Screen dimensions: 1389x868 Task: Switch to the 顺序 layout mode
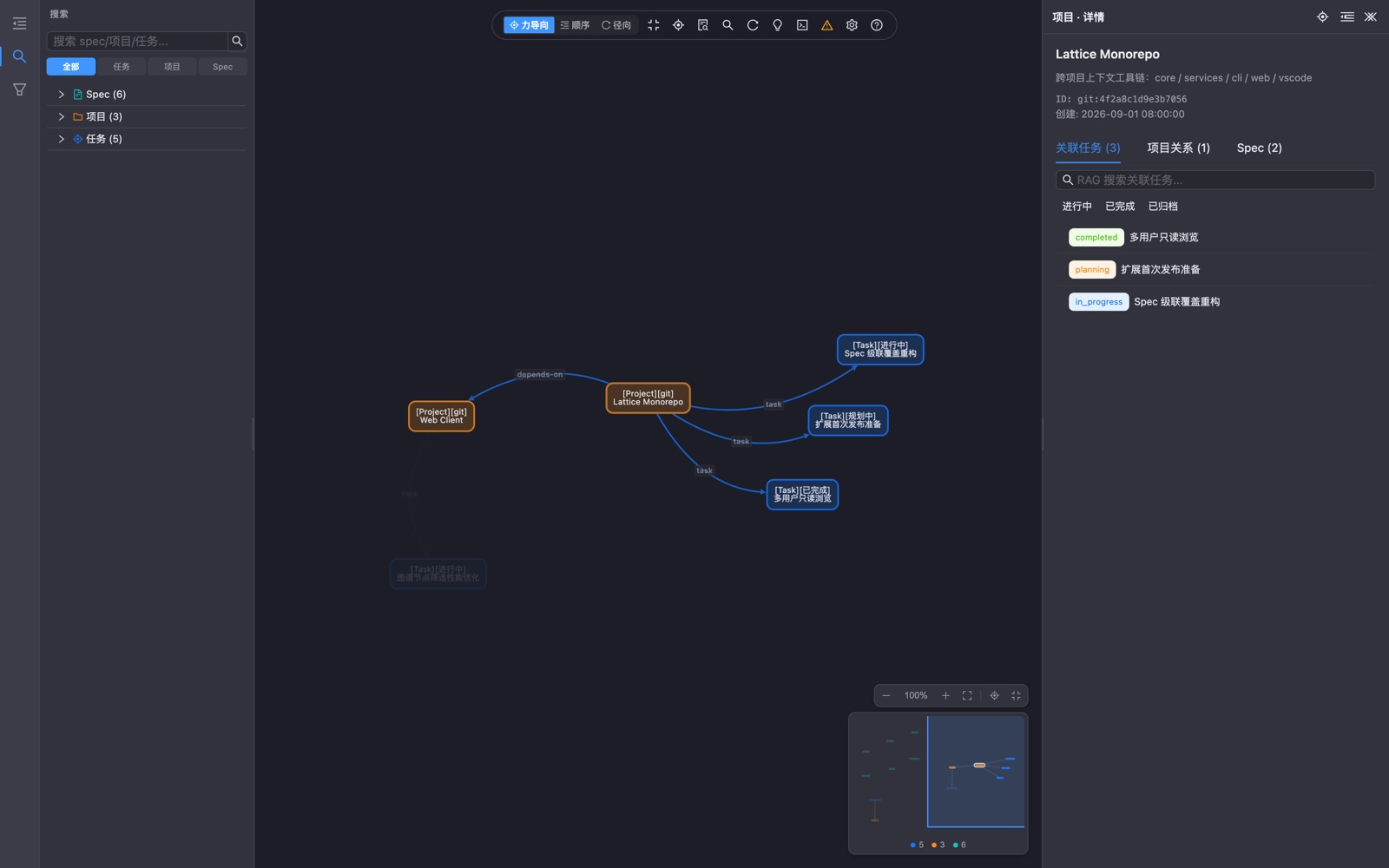[575, 25]
